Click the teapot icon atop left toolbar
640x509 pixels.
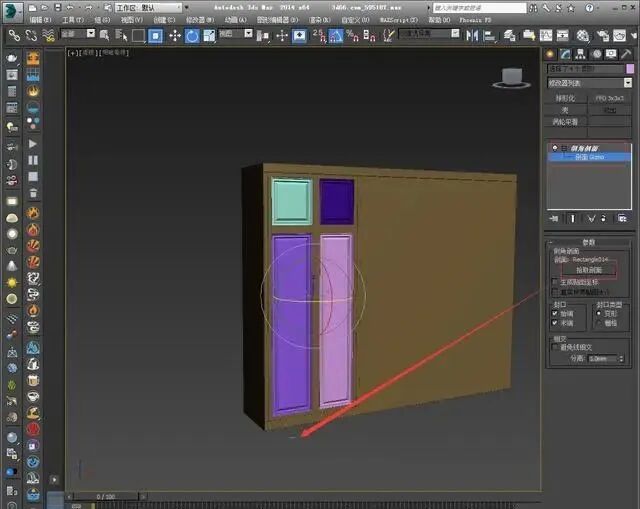[12, 58]
